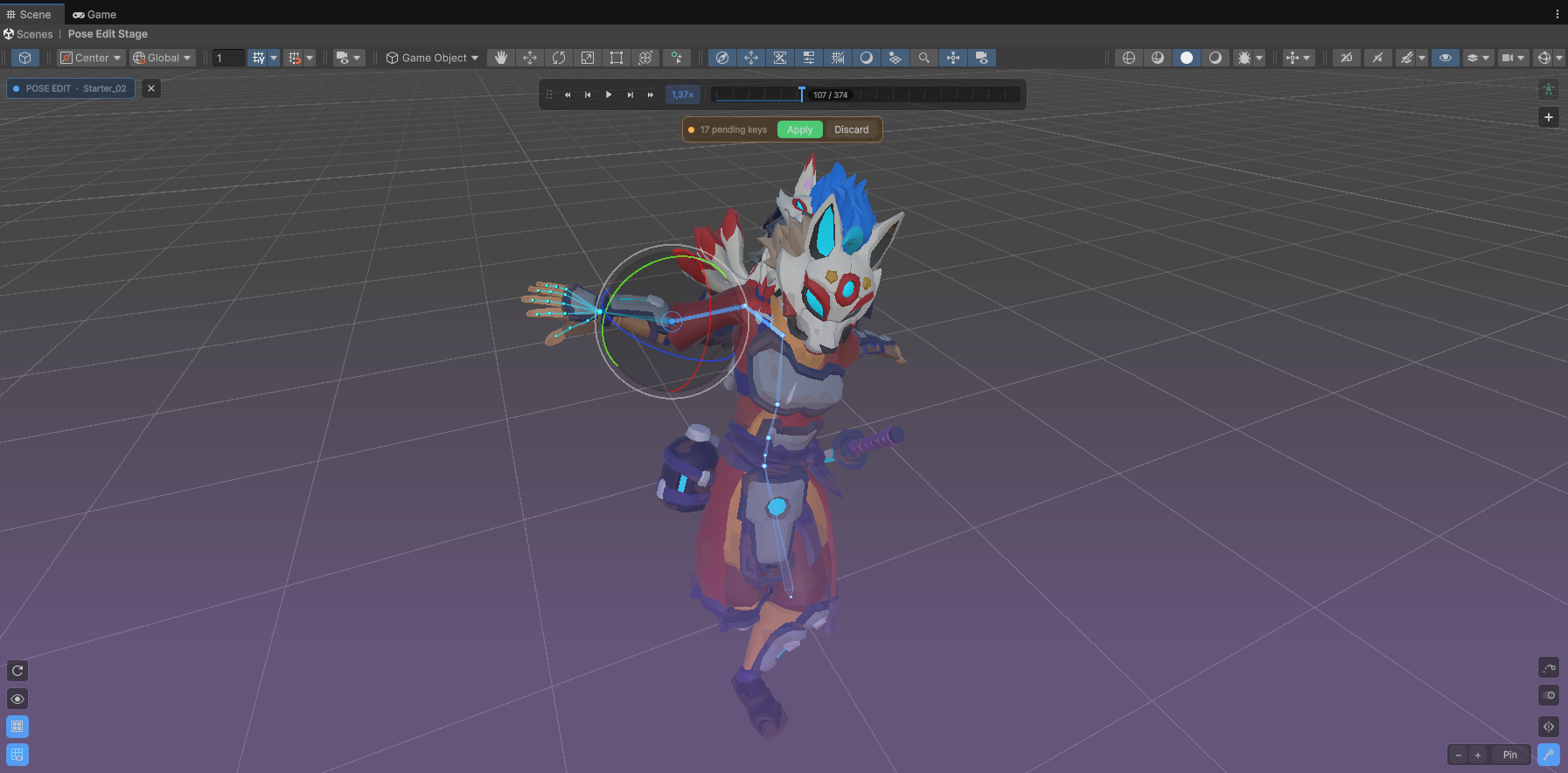Screen dimensions: 1568x773
Task: Toggle scene lighting off
Action: (x=1377, y=58)
